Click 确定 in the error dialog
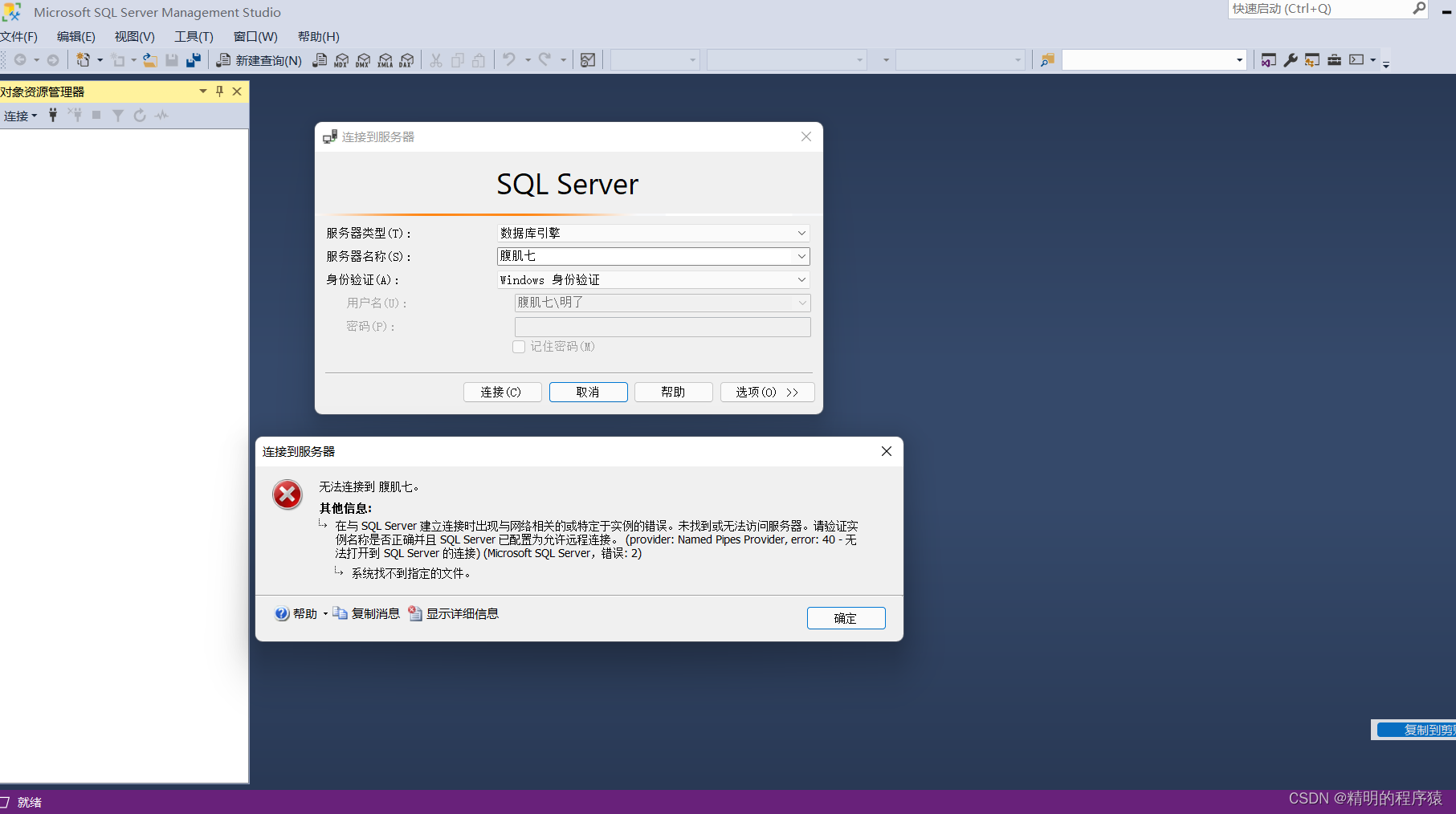The height and width of the screenshot is (814, 1456). (x=846, y=618)
